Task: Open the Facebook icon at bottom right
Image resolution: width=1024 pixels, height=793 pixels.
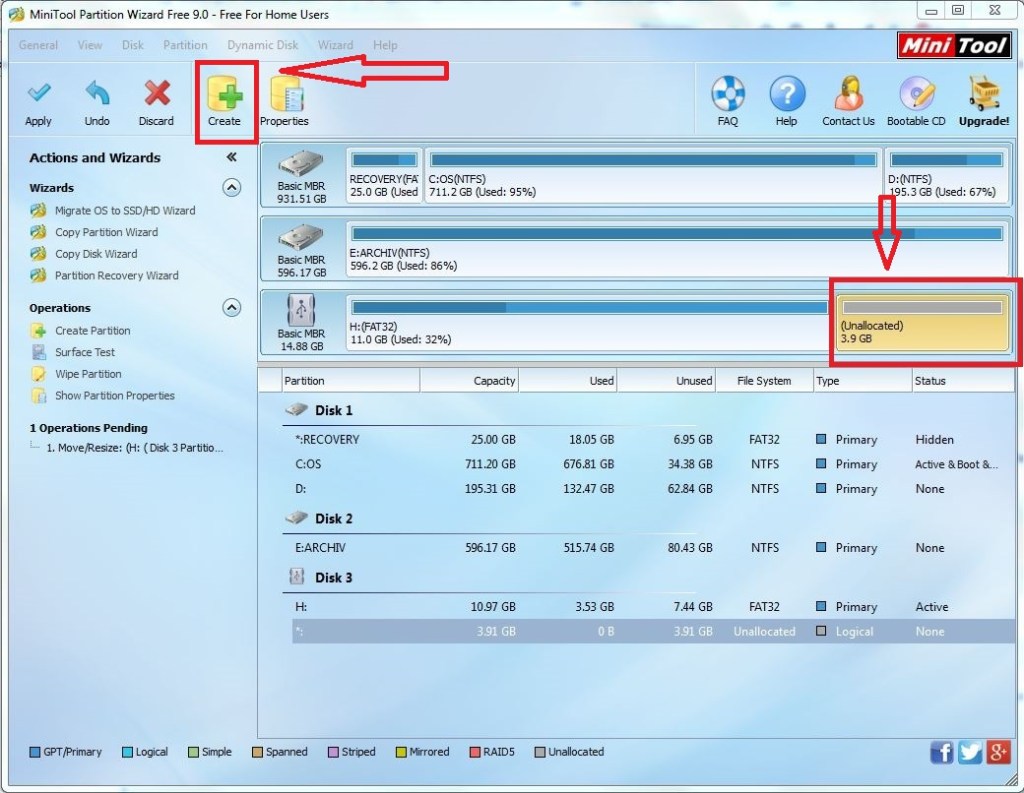Action: click(x=941, y=753)
